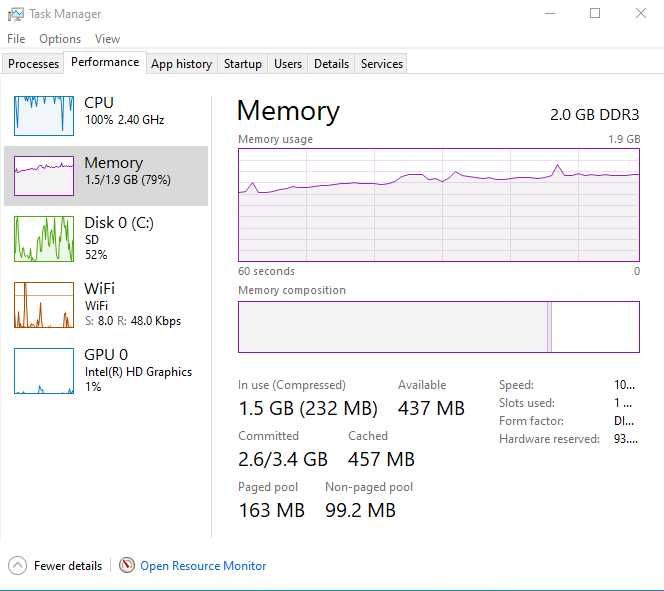Close the Task Manager window

point(641,14)
